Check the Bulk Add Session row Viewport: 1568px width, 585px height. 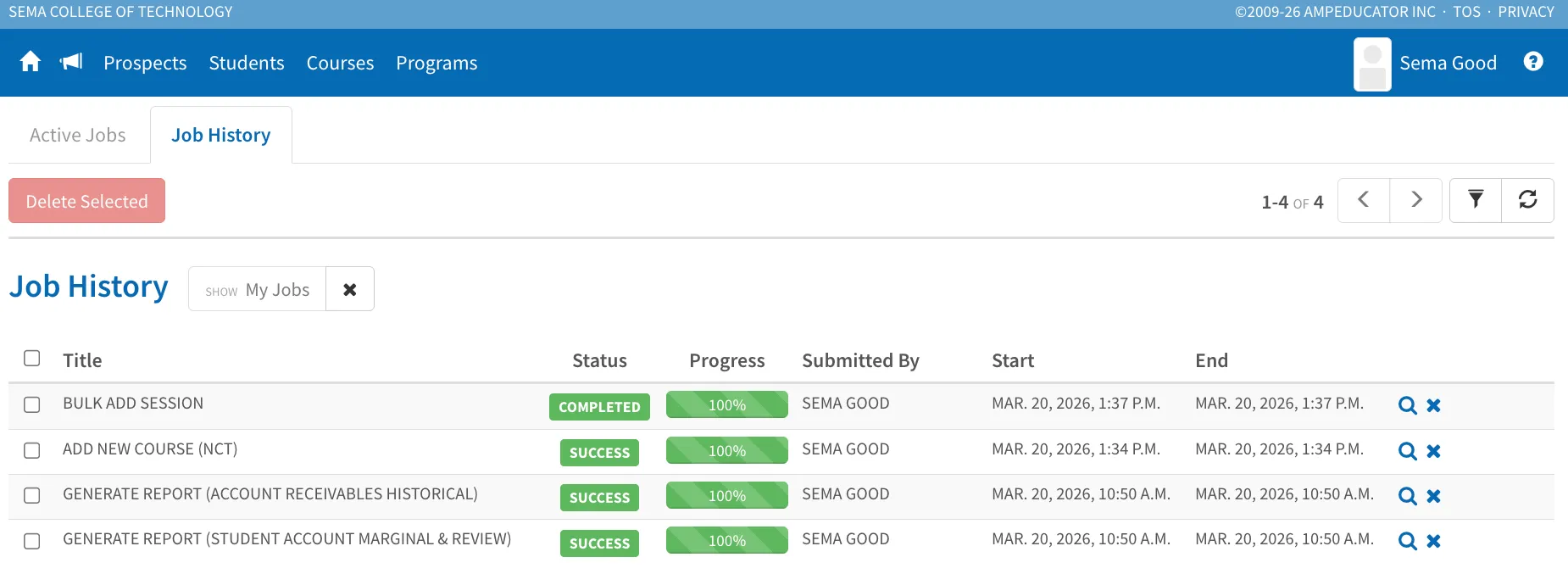pos(32,404)
